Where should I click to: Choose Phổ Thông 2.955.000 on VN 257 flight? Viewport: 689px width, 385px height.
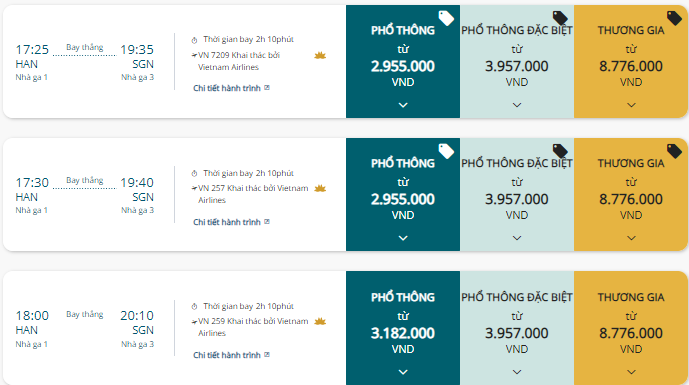click(x=403, y=195)
